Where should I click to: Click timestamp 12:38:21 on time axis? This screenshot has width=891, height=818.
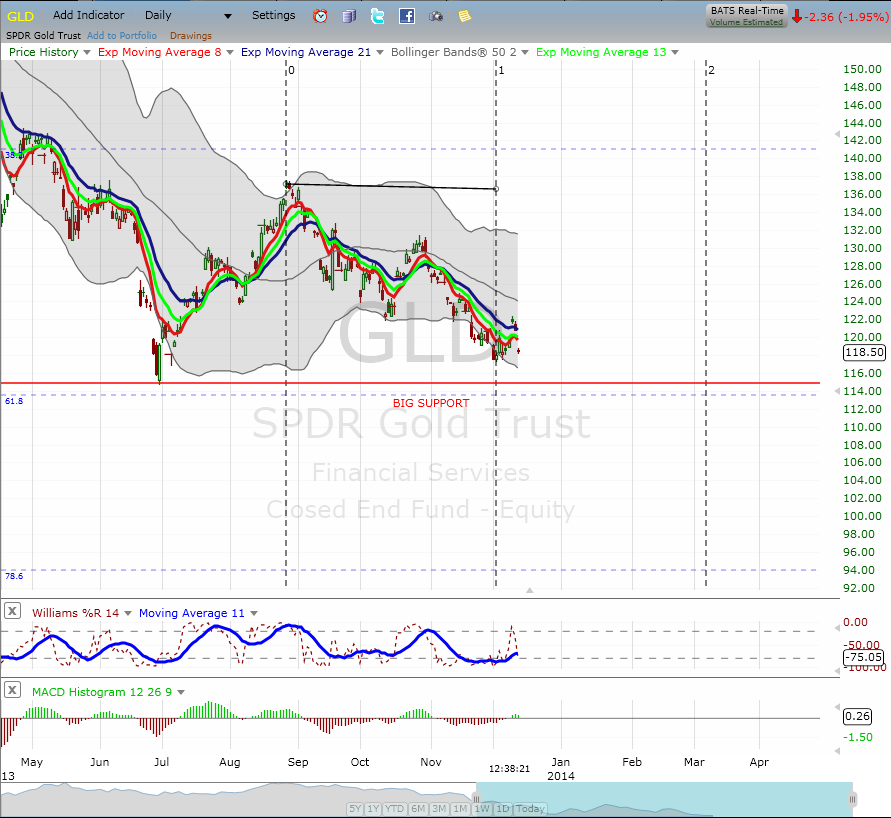pyautogui.click(x=509, y=769)
